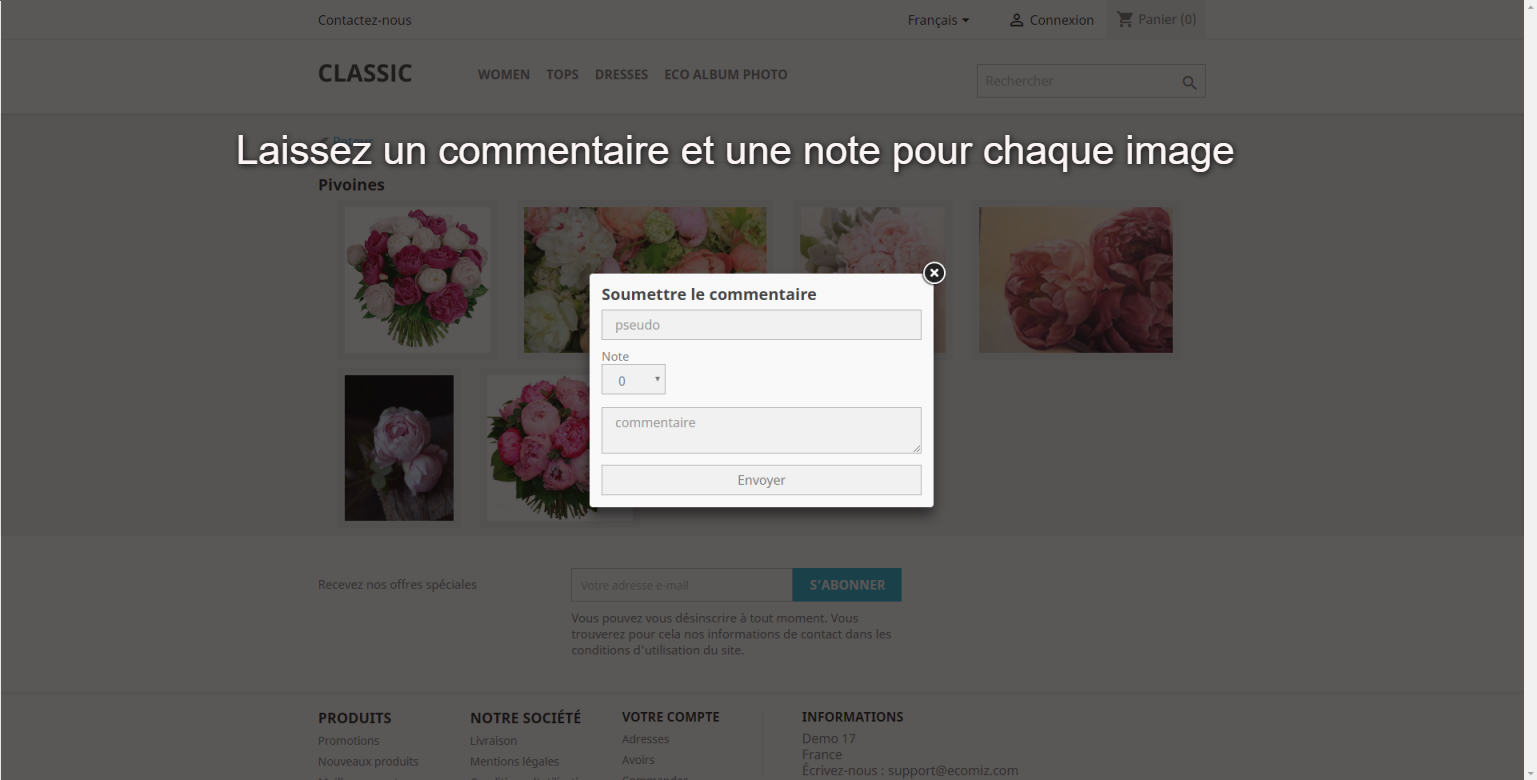The height and width of the screenshot is (780, 1537).
Task: Click the NOTRE SOCIÉTÉ footer heading
Action: point(525,718)
